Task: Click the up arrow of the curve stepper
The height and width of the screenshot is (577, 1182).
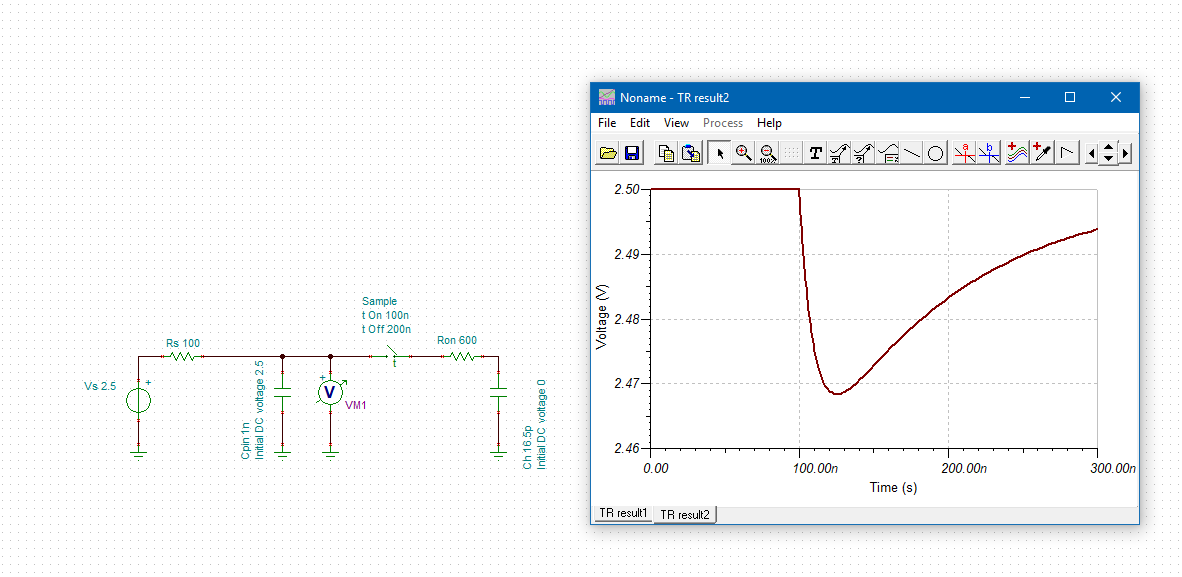Action: pos(1108,147)
